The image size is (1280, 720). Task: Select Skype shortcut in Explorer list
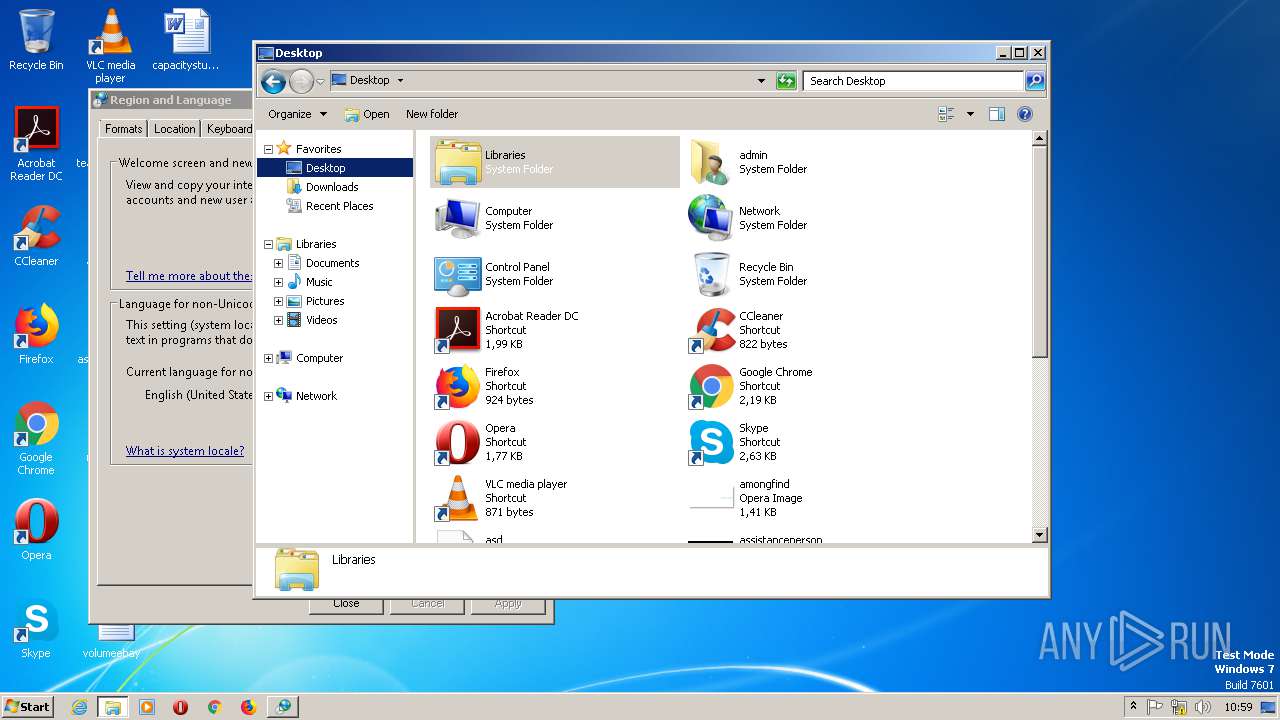712,442
